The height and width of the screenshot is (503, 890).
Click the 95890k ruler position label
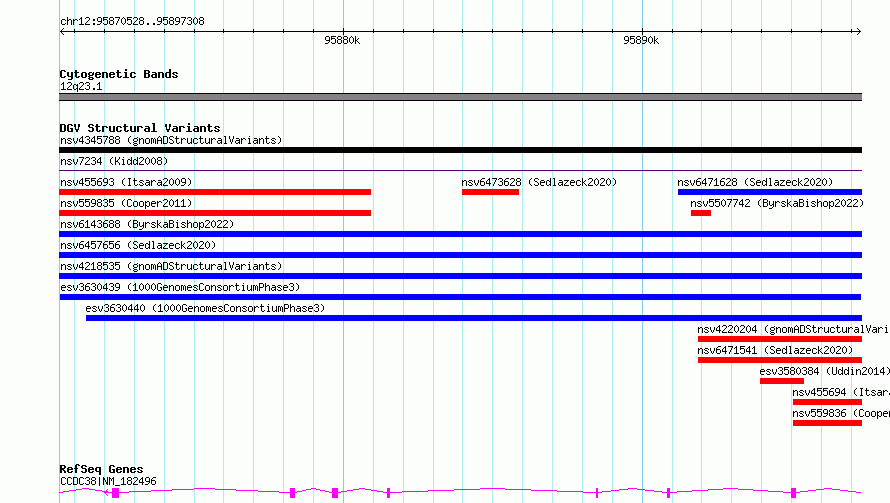[x=641, y=40]
